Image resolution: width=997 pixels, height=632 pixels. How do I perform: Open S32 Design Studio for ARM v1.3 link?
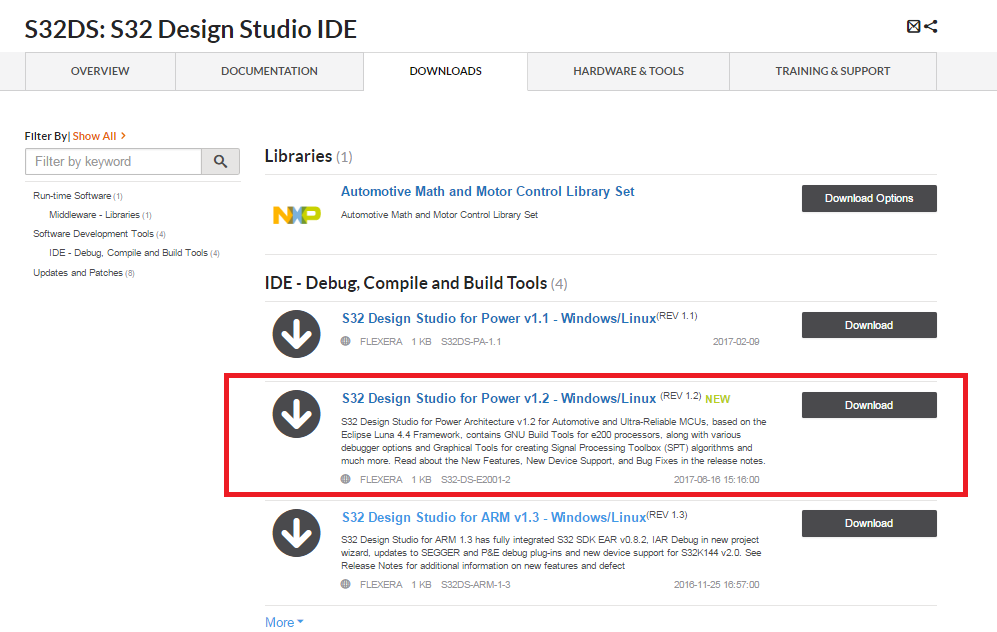(x=494, y=518)
